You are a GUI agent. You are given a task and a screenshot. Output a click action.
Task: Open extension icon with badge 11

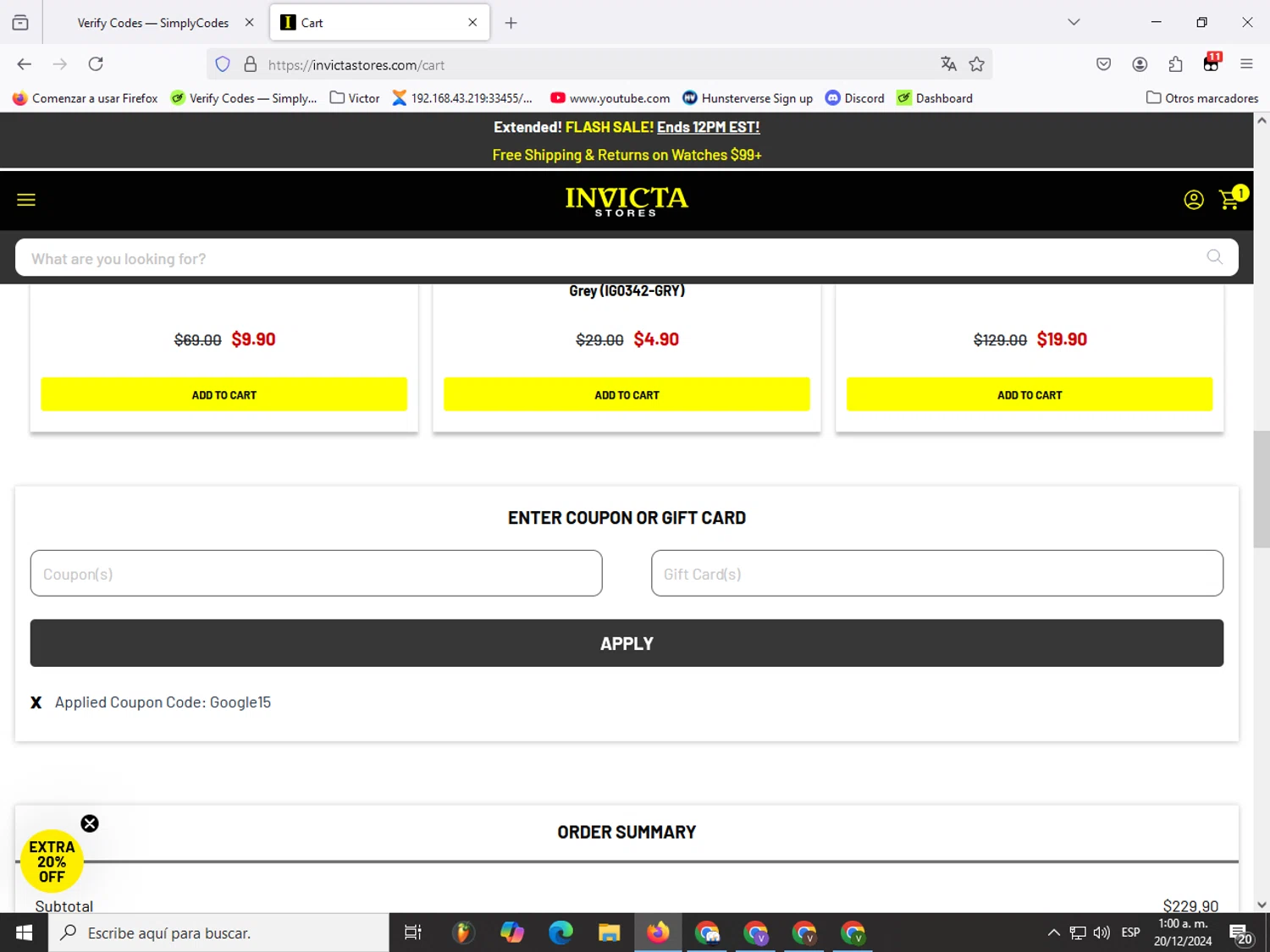pyautogui.click(x=1212, y=63)
